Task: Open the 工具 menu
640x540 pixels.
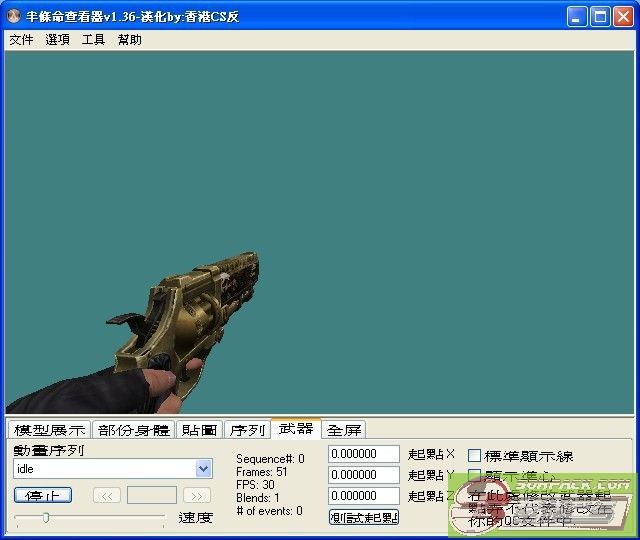Action: click(93, 40)
